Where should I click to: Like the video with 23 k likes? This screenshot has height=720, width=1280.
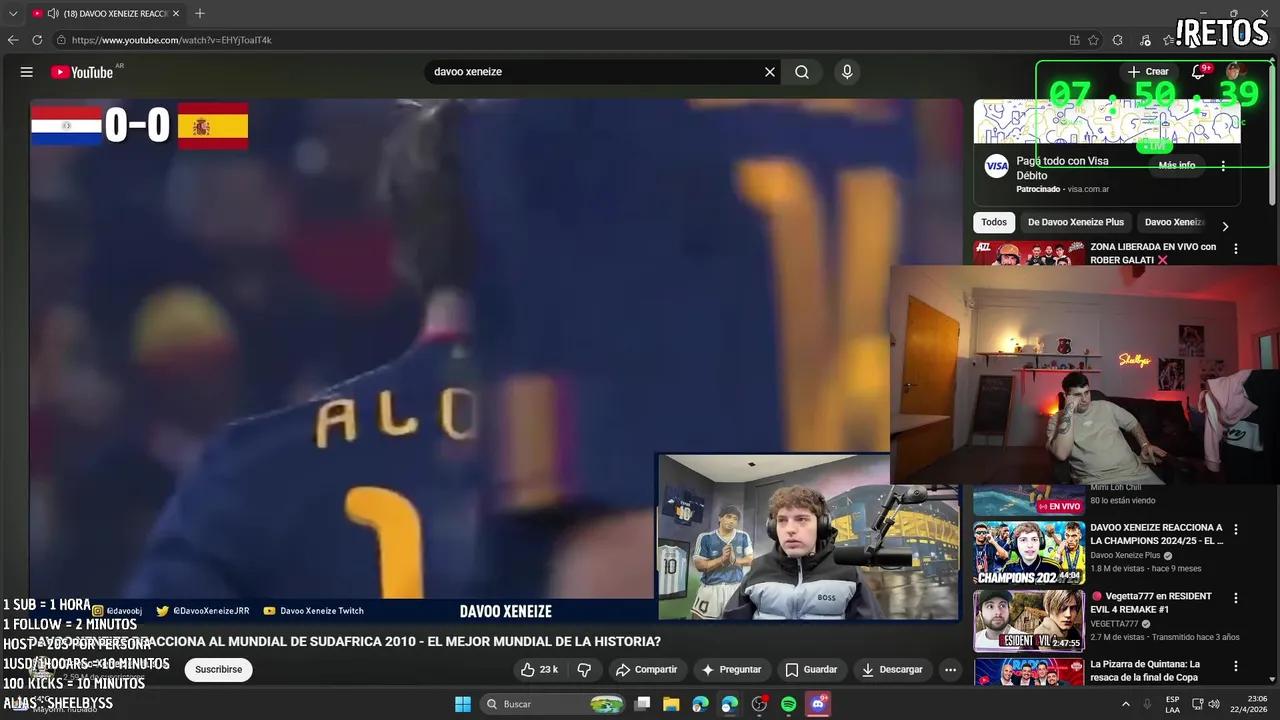539,670
